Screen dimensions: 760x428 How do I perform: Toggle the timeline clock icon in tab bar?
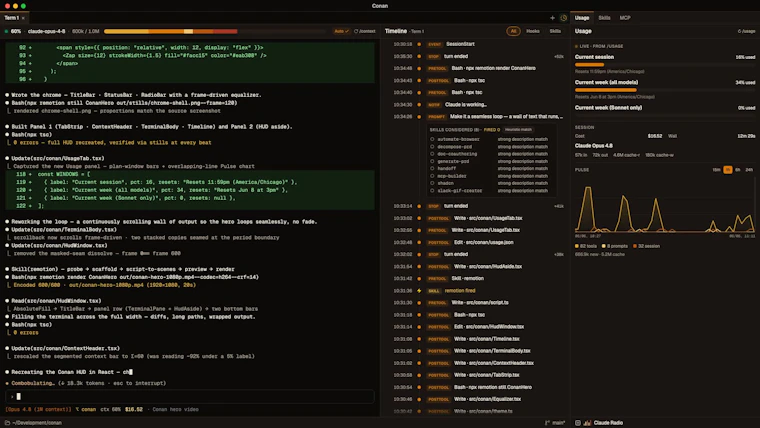(x=563, y=18)
